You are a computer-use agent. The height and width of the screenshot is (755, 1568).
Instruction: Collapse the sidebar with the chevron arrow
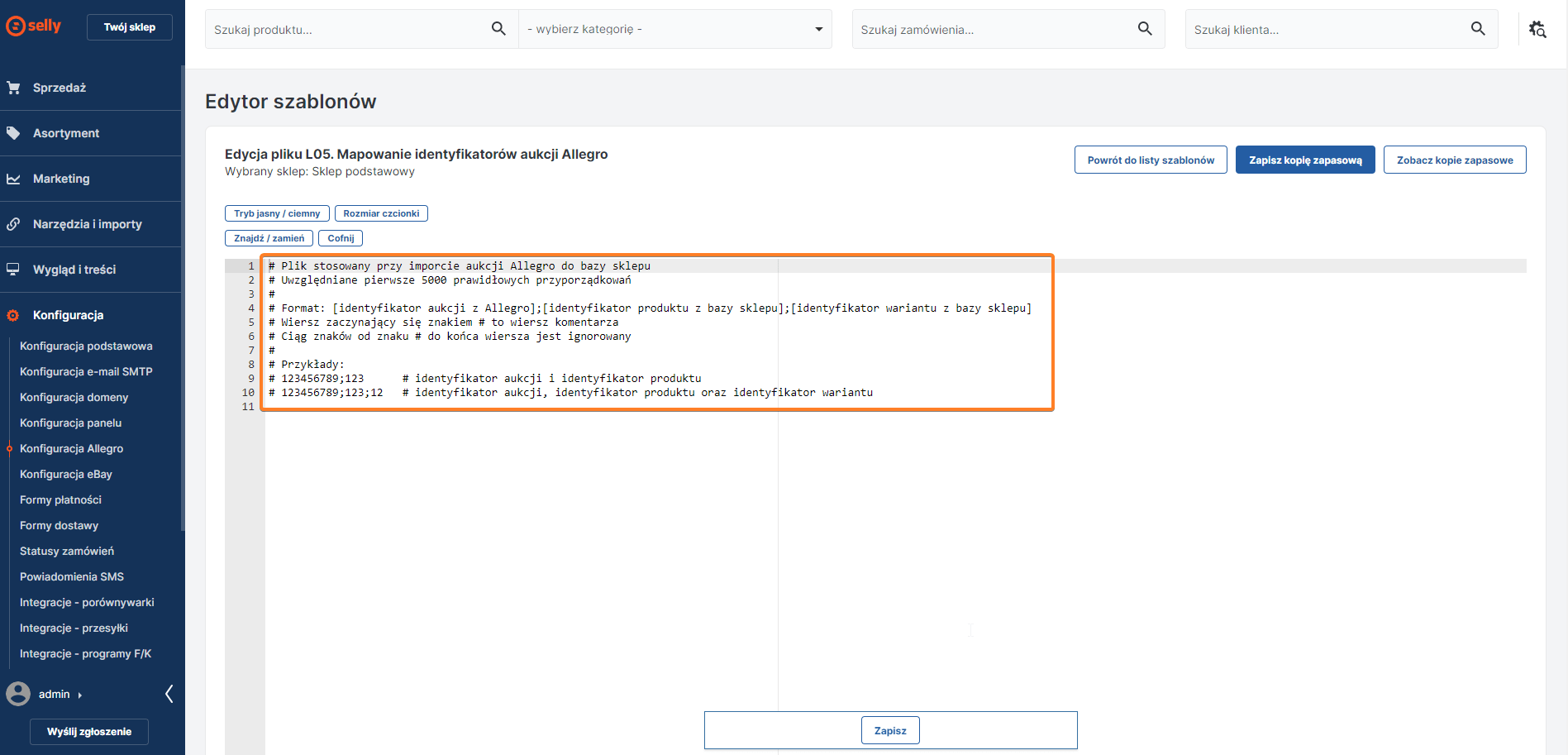(x=169, y=694)
